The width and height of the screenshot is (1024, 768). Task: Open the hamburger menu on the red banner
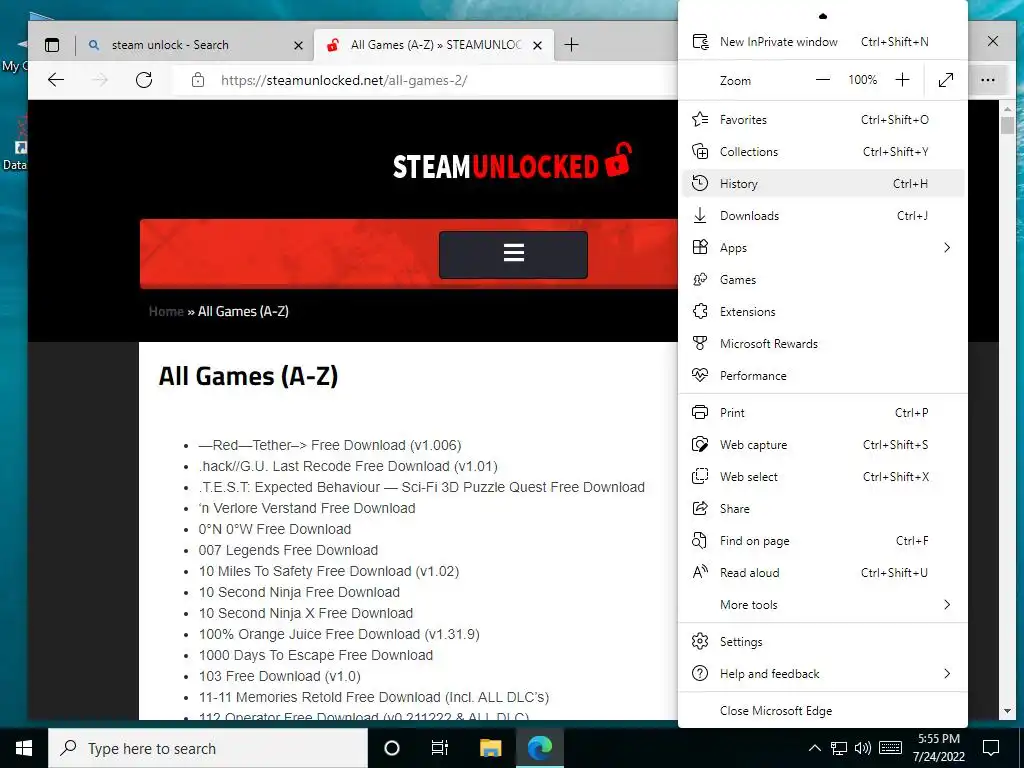pos(513,254)
